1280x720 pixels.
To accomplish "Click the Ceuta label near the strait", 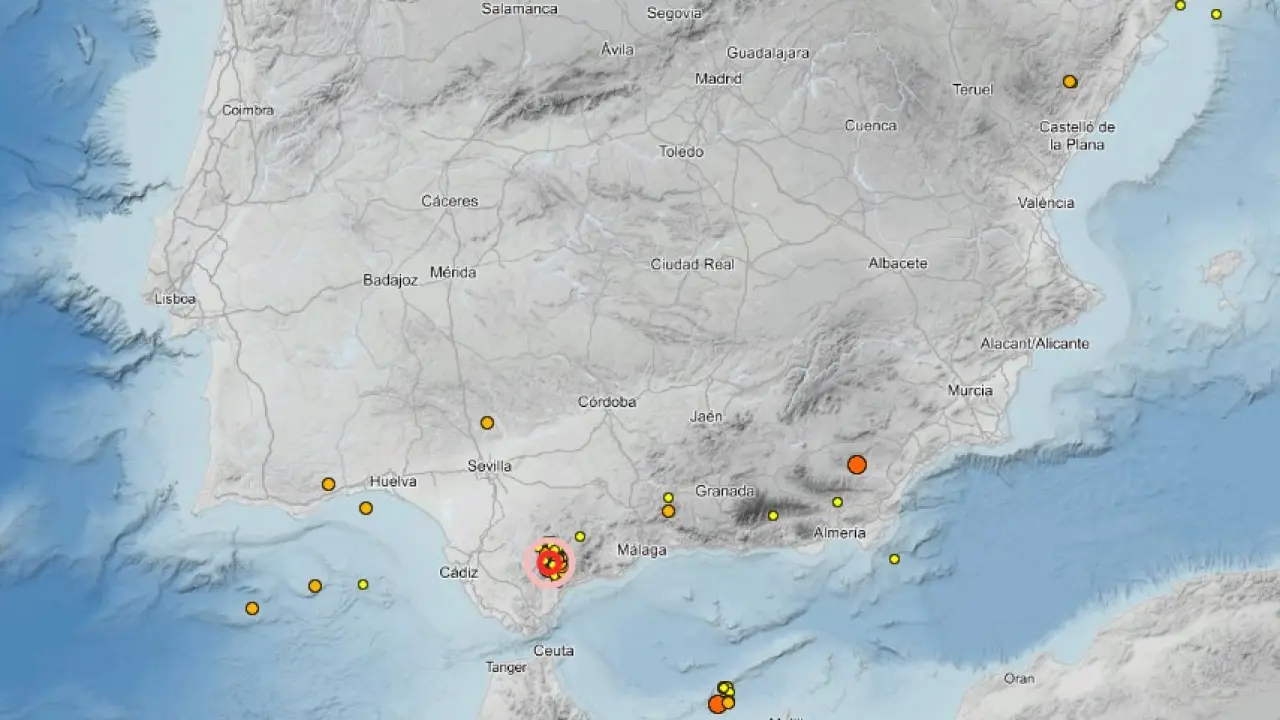I will [554, 651].
